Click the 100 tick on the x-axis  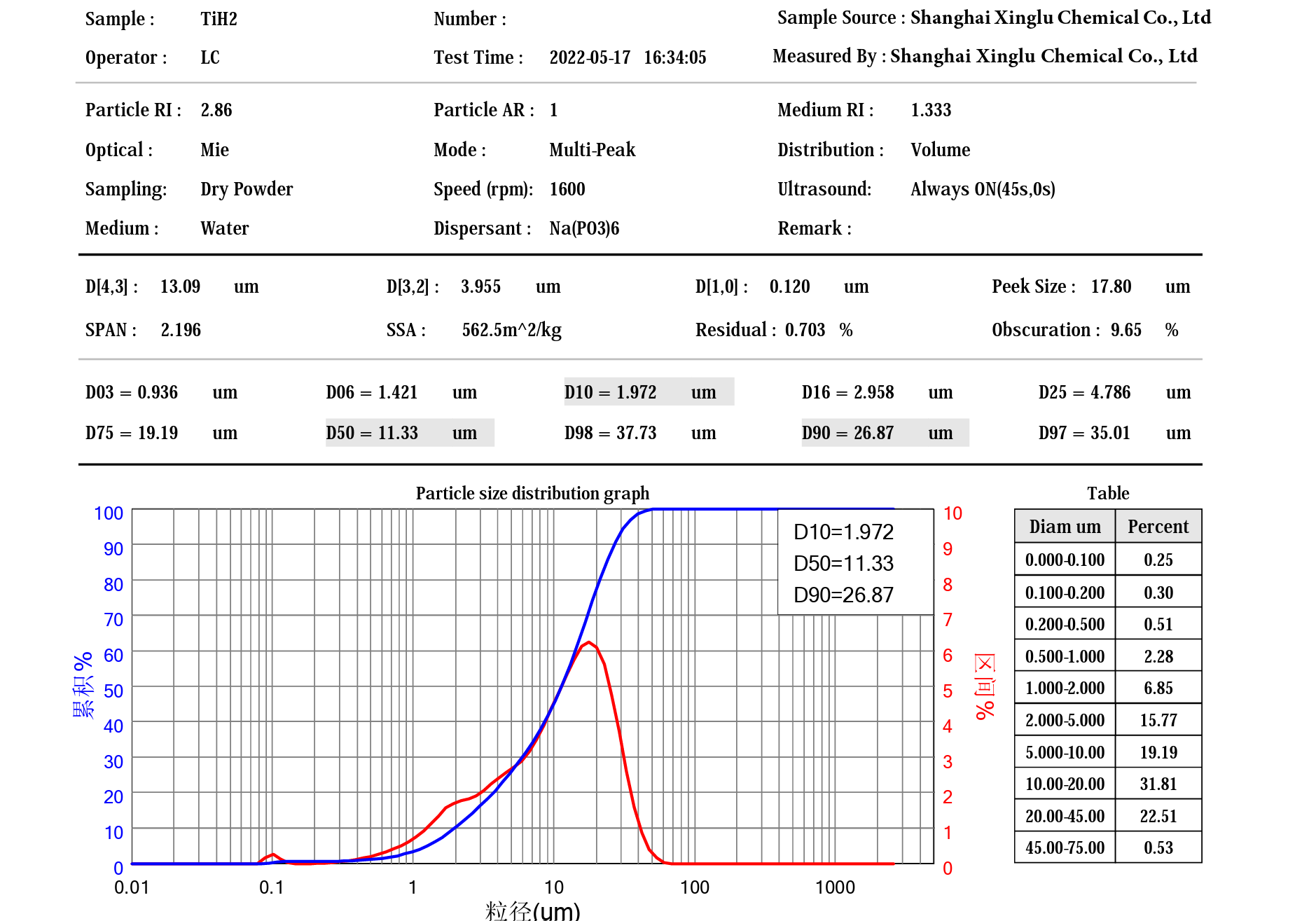(694, 887)
